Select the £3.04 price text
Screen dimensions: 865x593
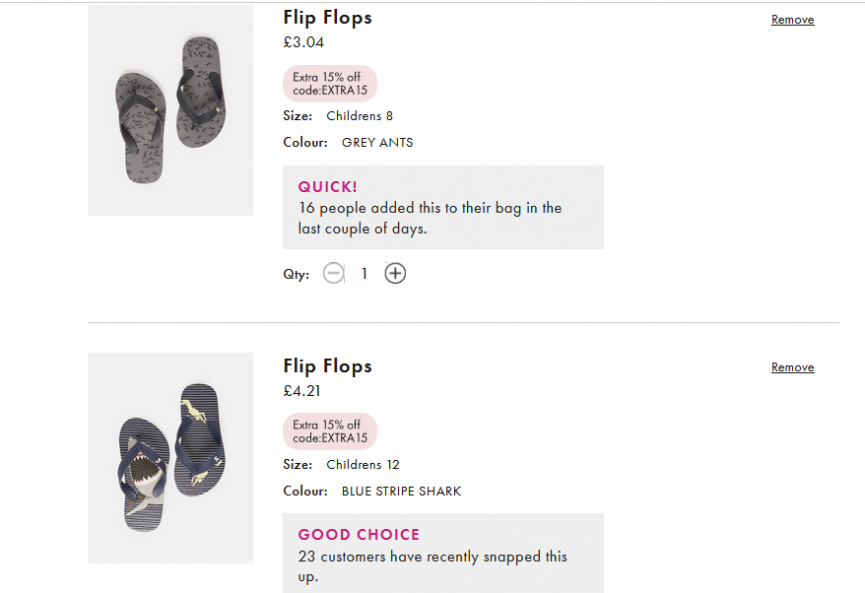pyautogui.click(x=303, y=42)
